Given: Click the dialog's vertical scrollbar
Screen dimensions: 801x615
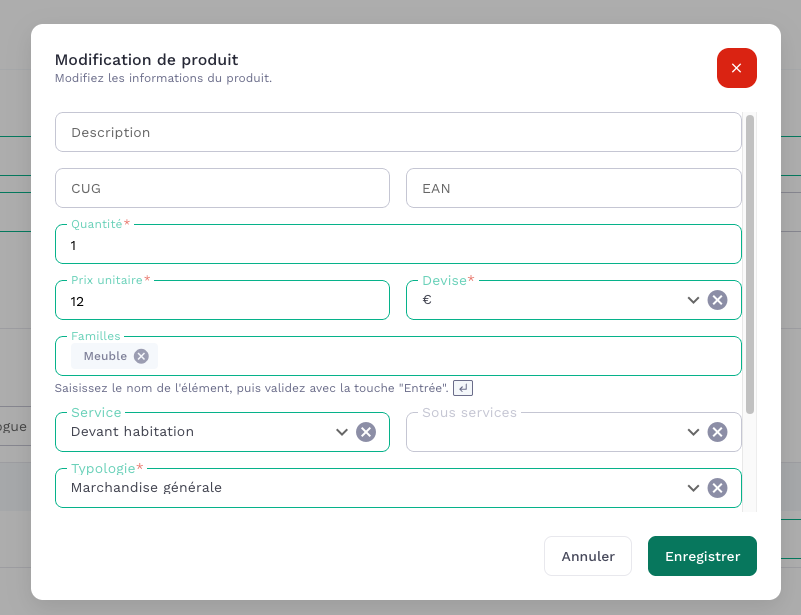Looking at the screenshot, I should pyautogui.click(x=750, y=265).
